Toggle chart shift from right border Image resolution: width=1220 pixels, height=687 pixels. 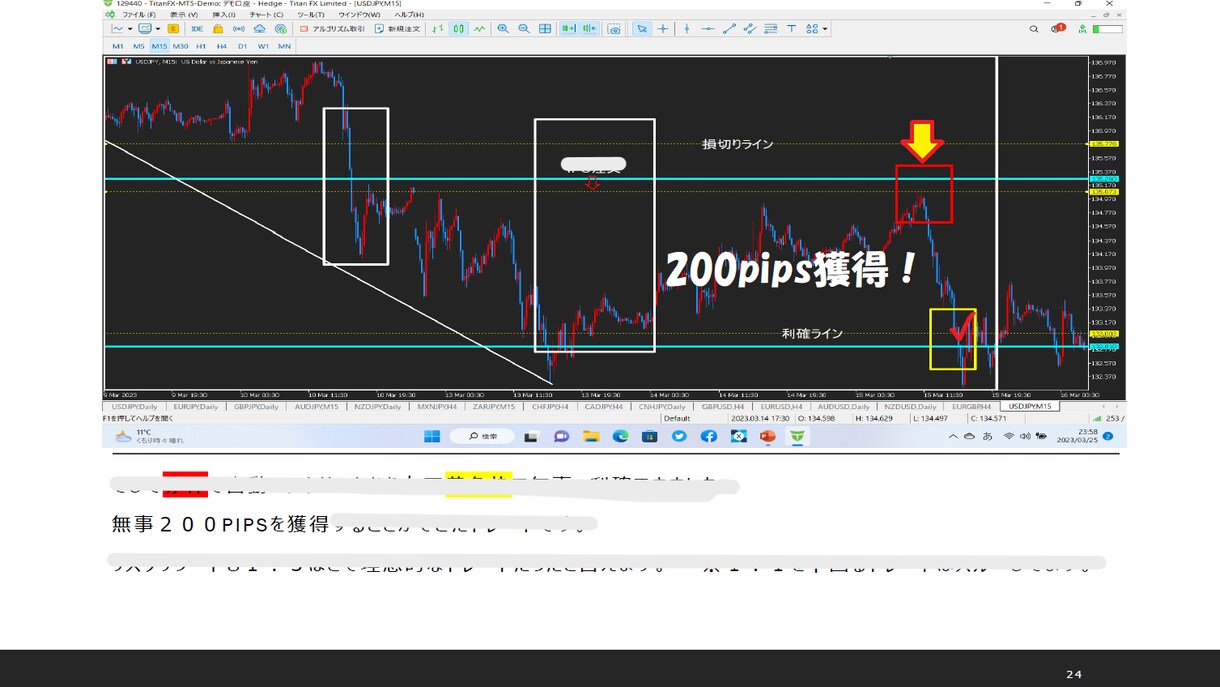(x=590, y=29)
